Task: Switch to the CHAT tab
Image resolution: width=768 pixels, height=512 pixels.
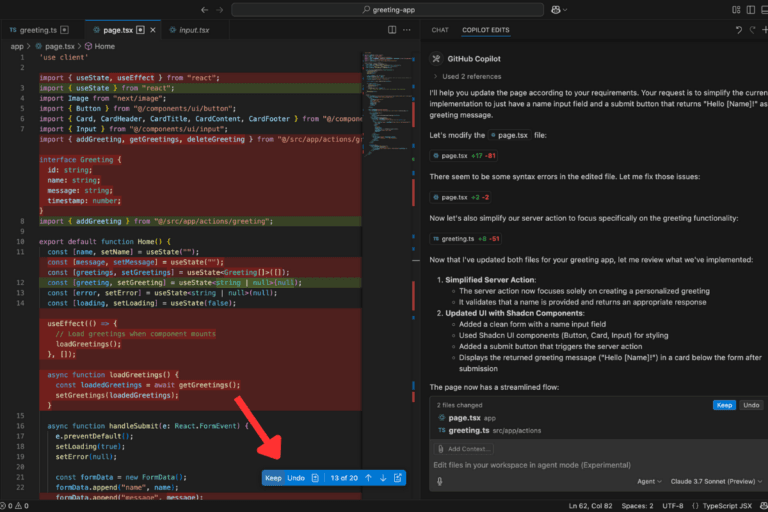Action: [x=439, y=30]
